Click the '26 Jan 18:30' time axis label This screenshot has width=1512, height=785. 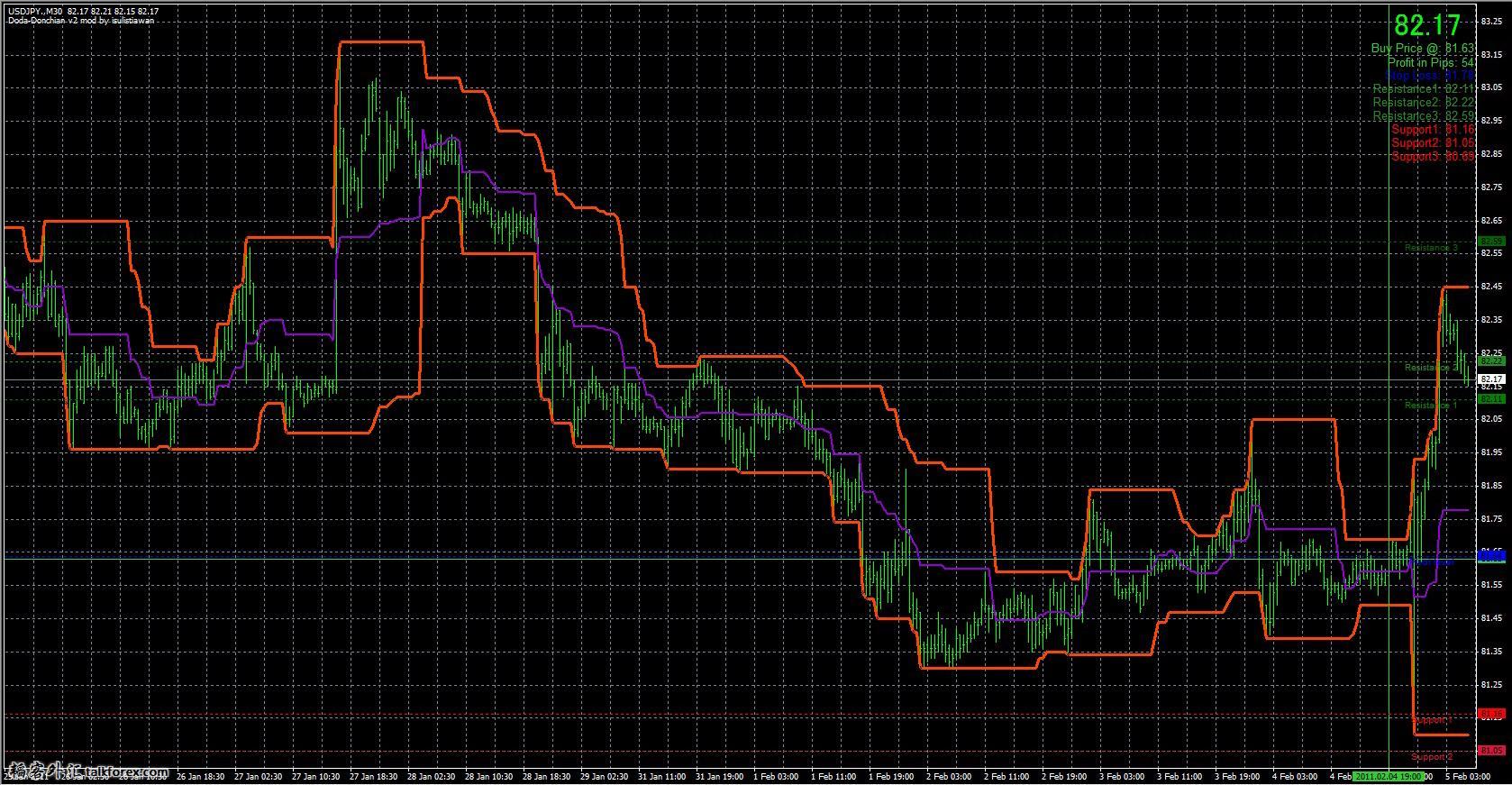point(201,776)
